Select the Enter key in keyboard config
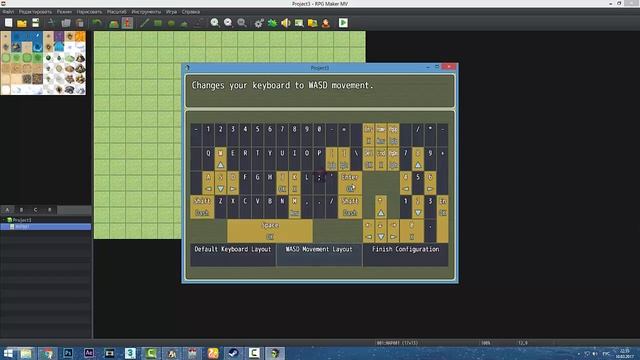The width and height of the screenshot is (640, 360). 350,183
